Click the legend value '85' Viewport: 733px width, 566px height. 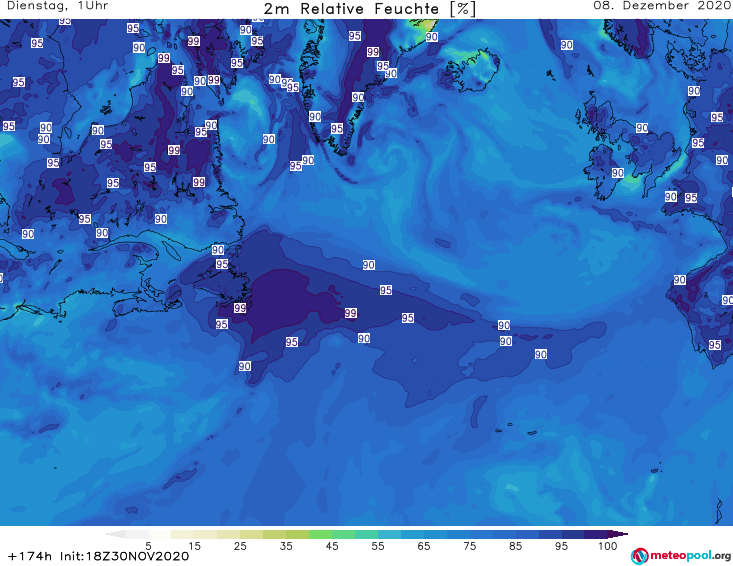point(515,546)
